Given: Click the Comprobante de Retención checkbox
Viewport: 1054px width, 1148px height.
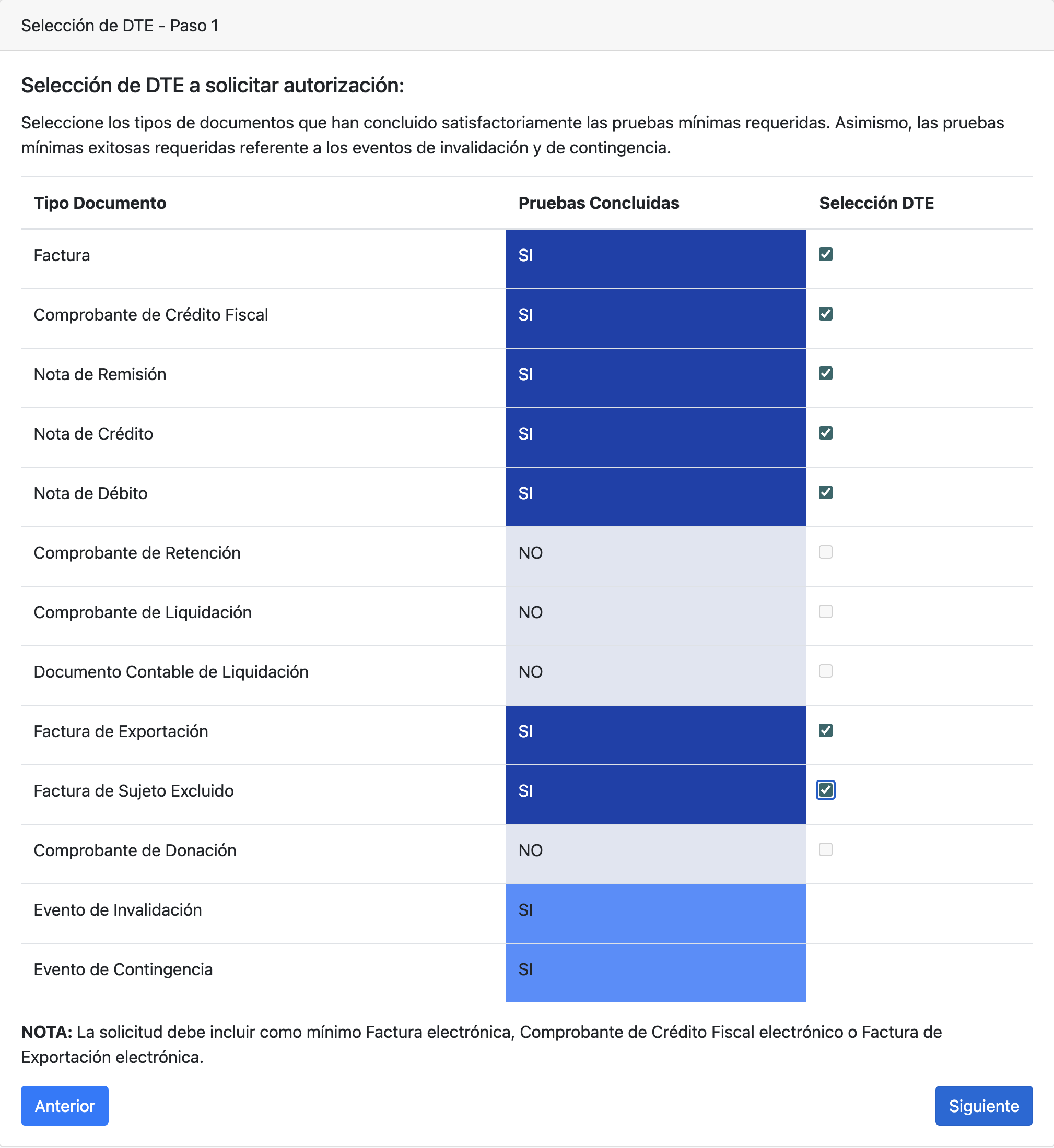Looking at the screenshot, I should [825, 552].
